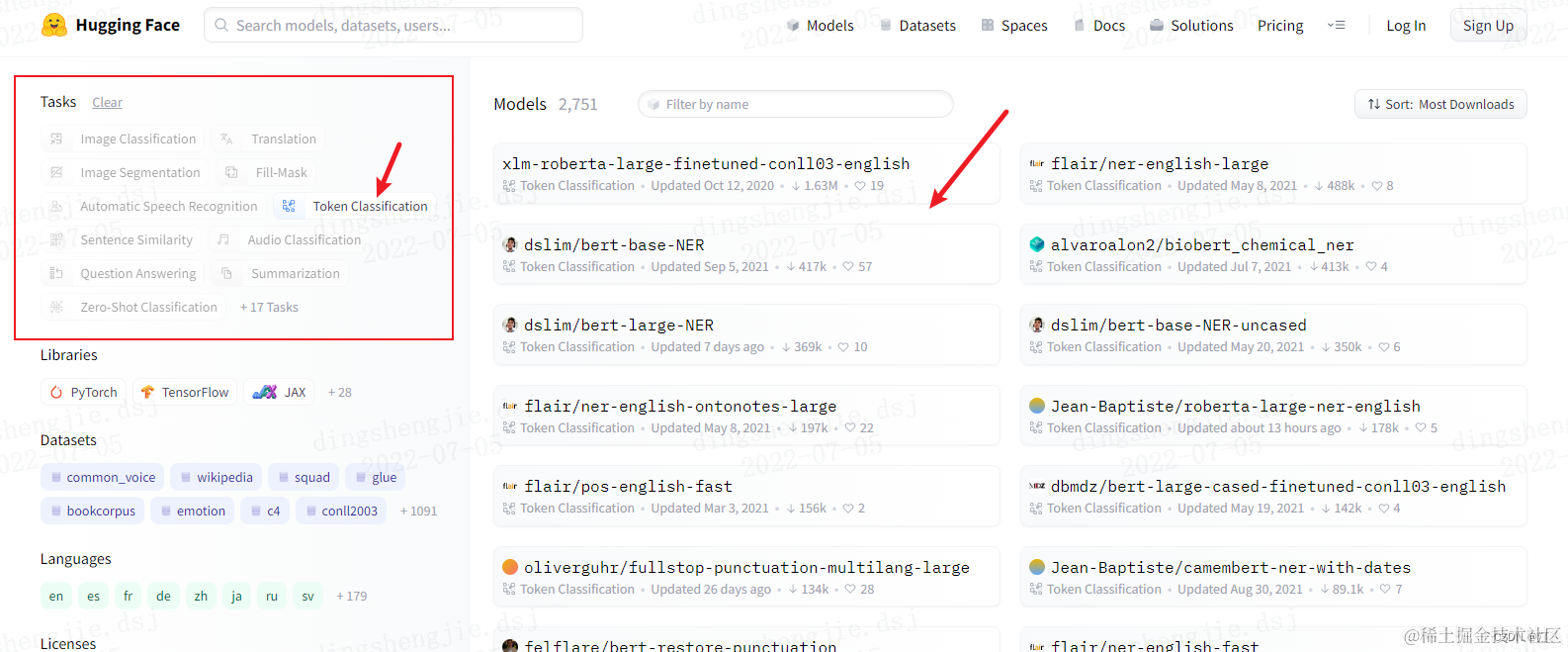Open the more navigation menu icon
Image resolution: width=1568 pixels, height=652 pixels.
click(1336, 25)
